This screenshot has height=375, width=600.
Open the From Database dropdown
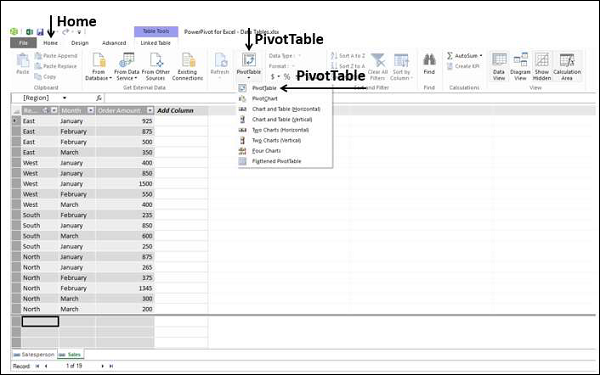pyautogui.click(x=98, y=67)
